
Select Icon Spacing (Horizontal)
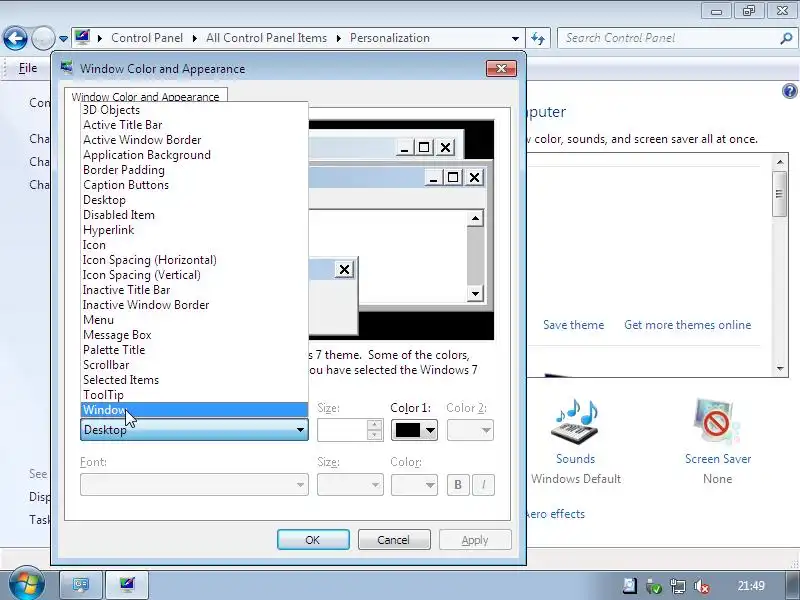point(194,260)
